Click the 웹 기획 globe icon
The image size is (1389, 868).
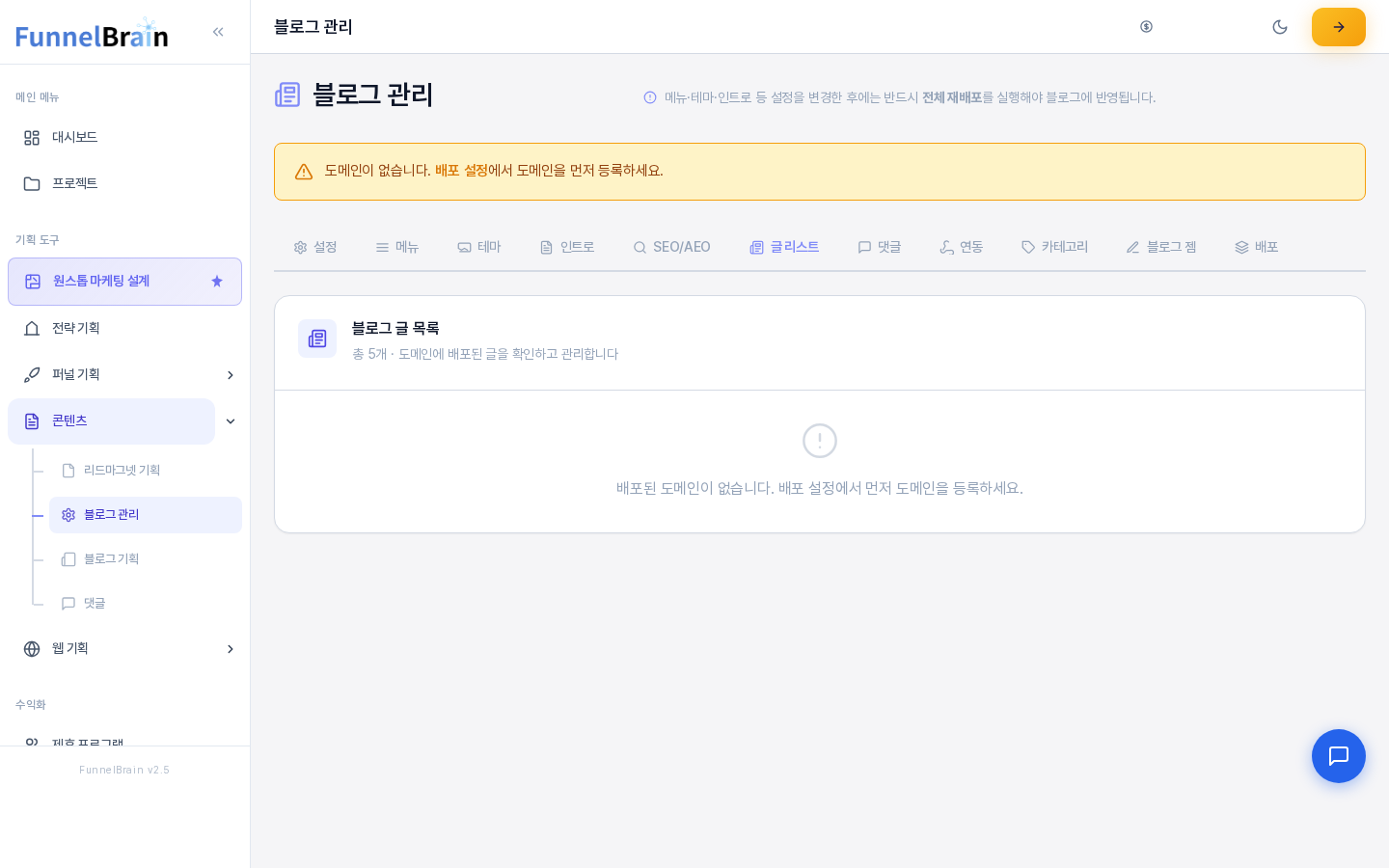(x=32, y=649)
